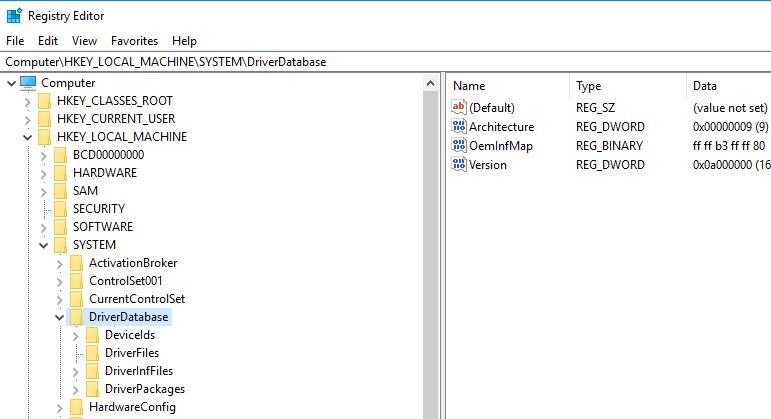This screenshot has height=419, width=771.
Task: Collapse the SYSTEM chevron
Action: pos(44,245)
